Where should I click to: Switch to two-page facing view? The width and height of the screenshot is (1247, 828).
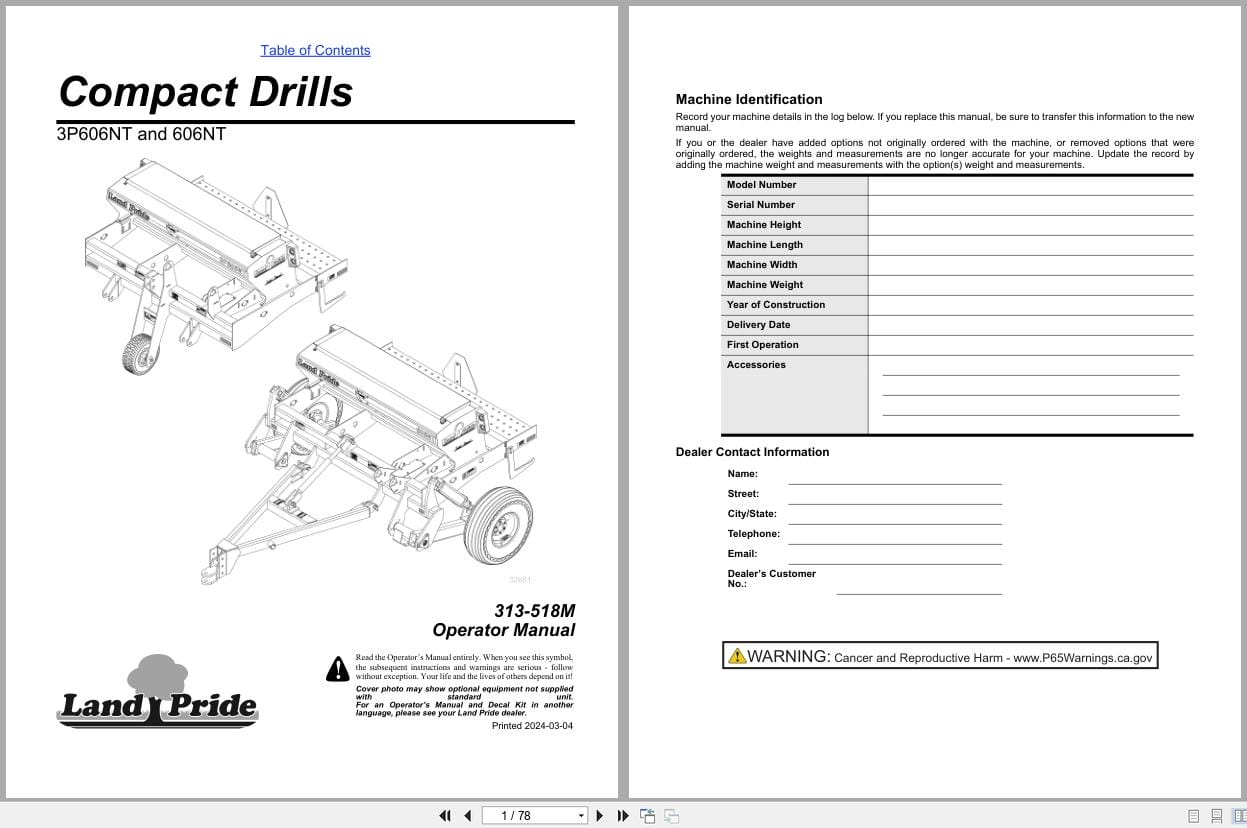point(1240,816)
